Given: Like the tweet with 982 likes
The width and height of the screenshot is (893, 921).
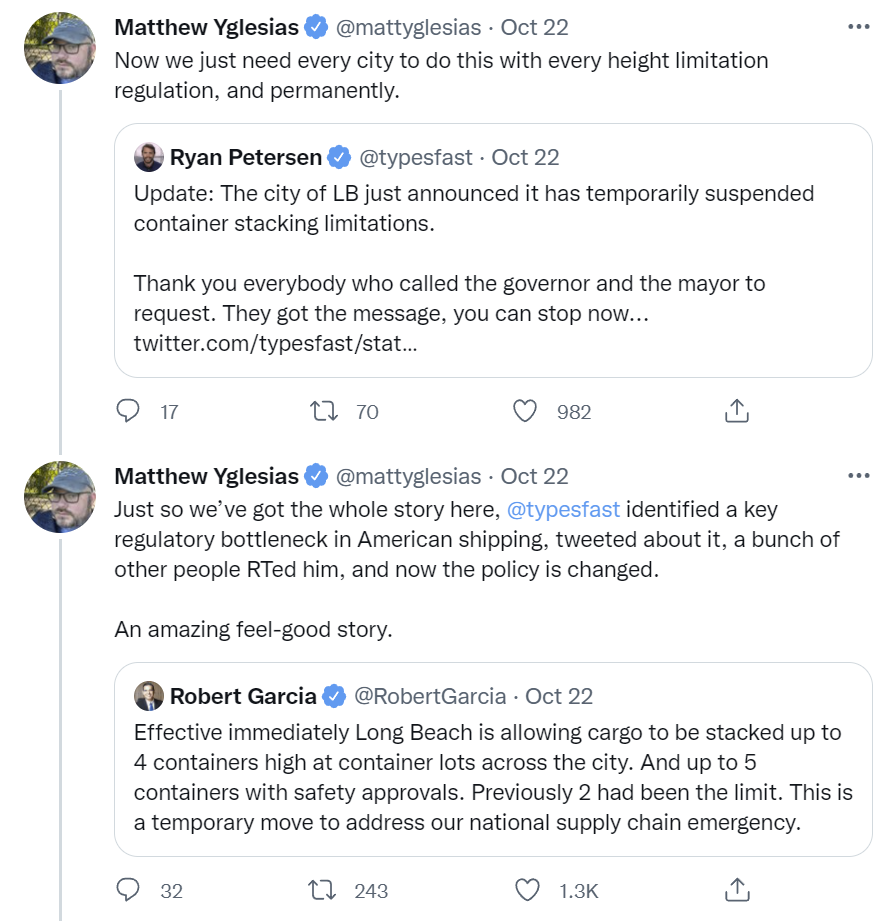Looking at the screenshot, I should [x=525, y=411].
